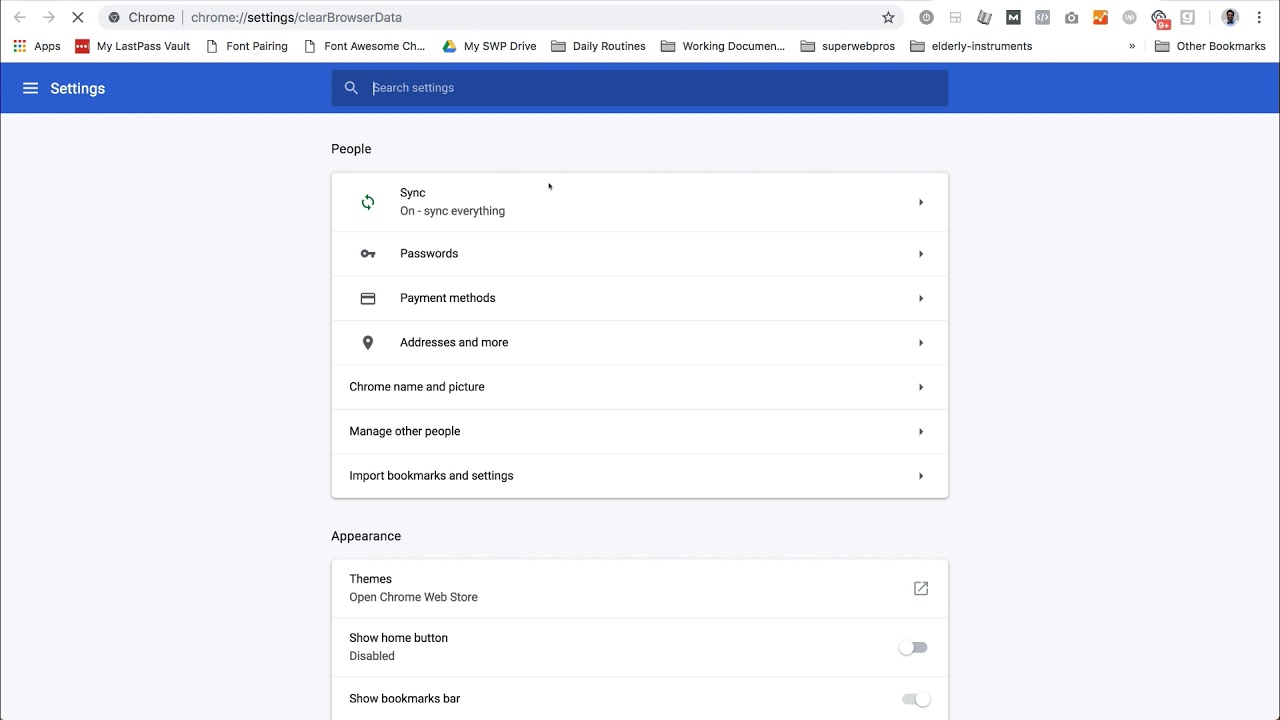Open the Working Documents bookmark folder
This screenshot has height=720, width=1280.
click(723, 46)
